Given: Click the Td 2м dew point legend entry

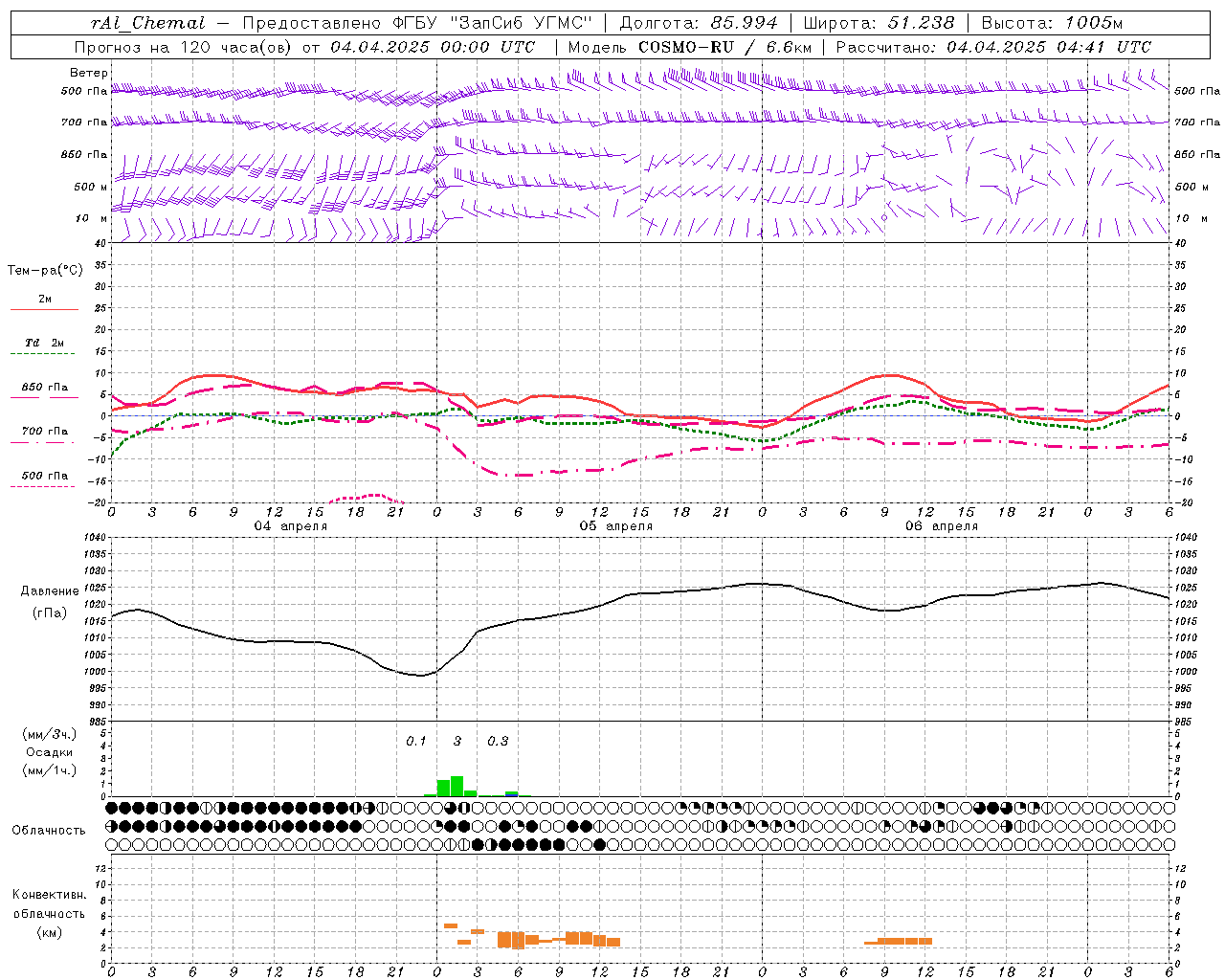Looking at the screenshot, I should coord(45,343).
